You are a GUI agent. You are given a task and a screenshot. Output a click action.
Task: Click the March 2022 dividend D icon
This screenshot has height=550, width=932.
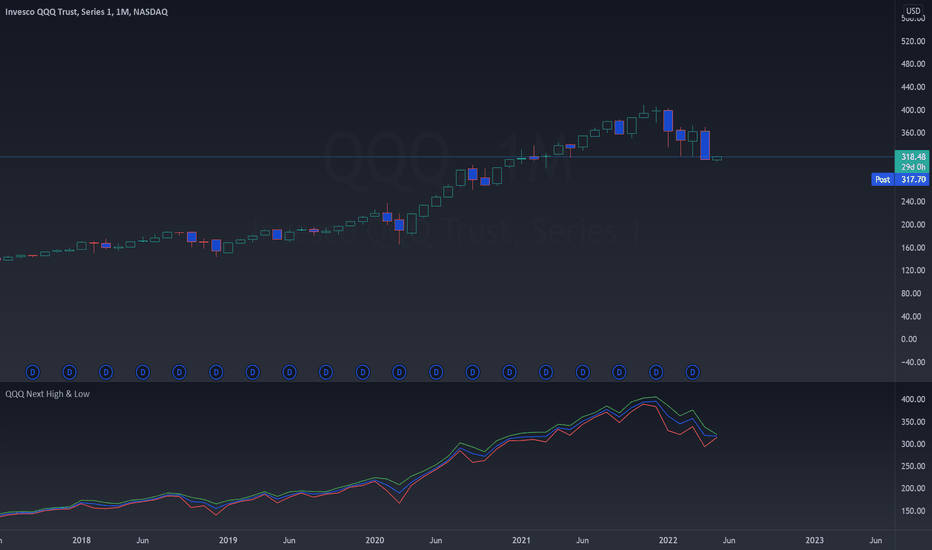[692, 372]
